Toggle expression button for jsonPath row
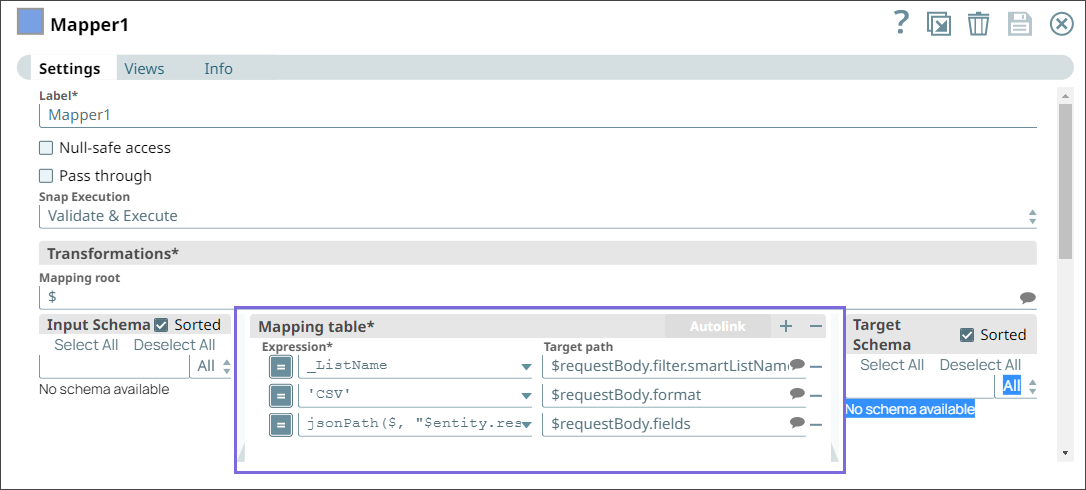Screen dimensions: 1086x490 point(281,424)
